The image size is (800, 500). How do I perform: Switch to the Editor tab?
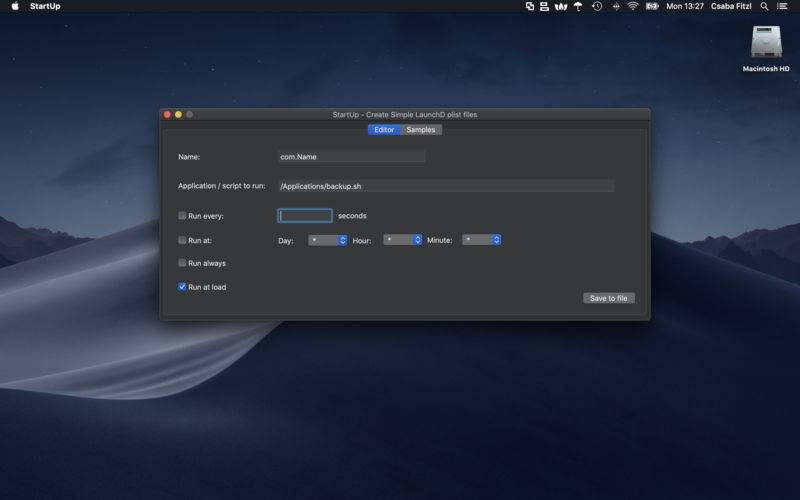pos(384,130)
